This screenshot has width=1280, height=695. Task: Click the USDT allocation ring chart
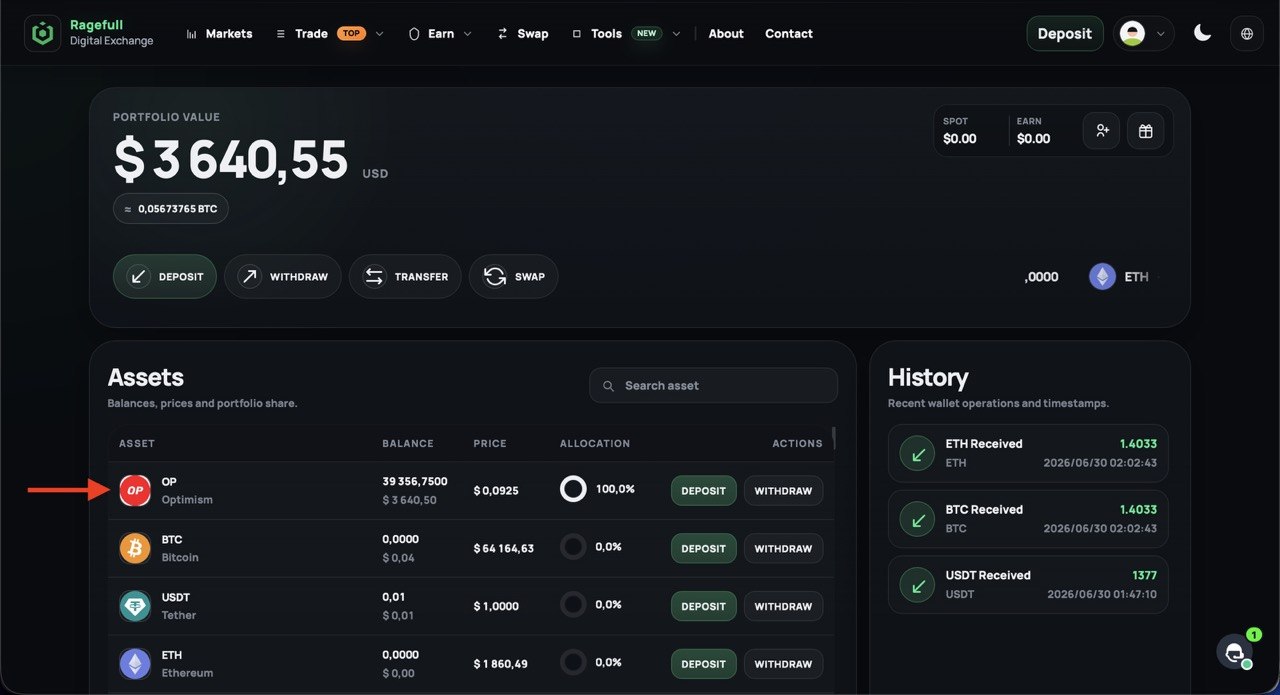pyautogui.click(x=573, y=605)
